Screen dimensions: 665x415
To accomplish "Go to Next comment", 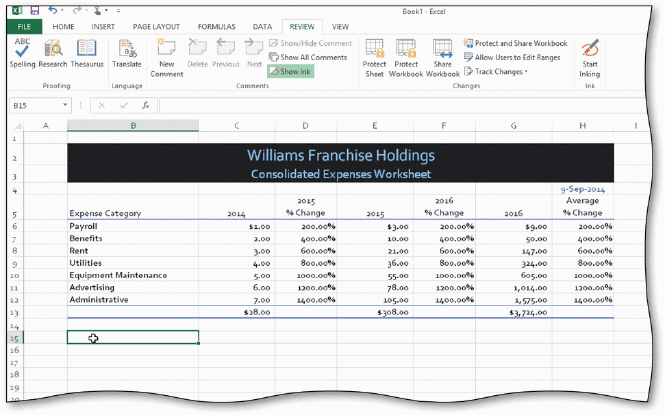I will point(254,53).
